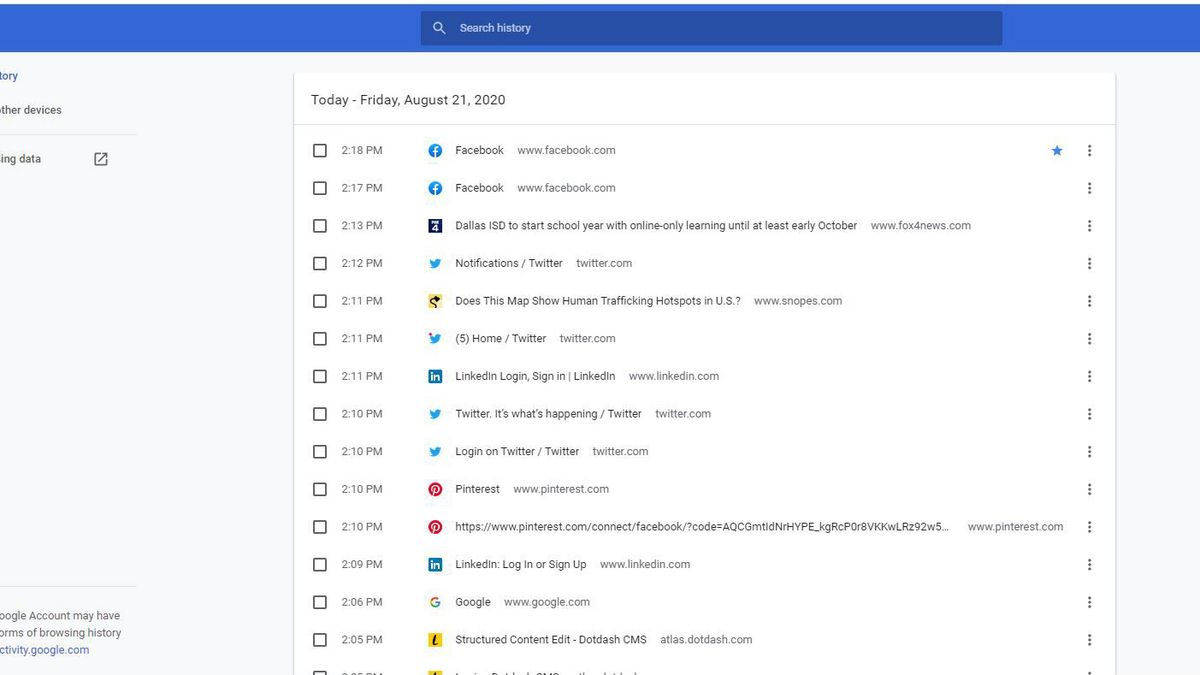Open tabs from other devices section

coord(30,110)
